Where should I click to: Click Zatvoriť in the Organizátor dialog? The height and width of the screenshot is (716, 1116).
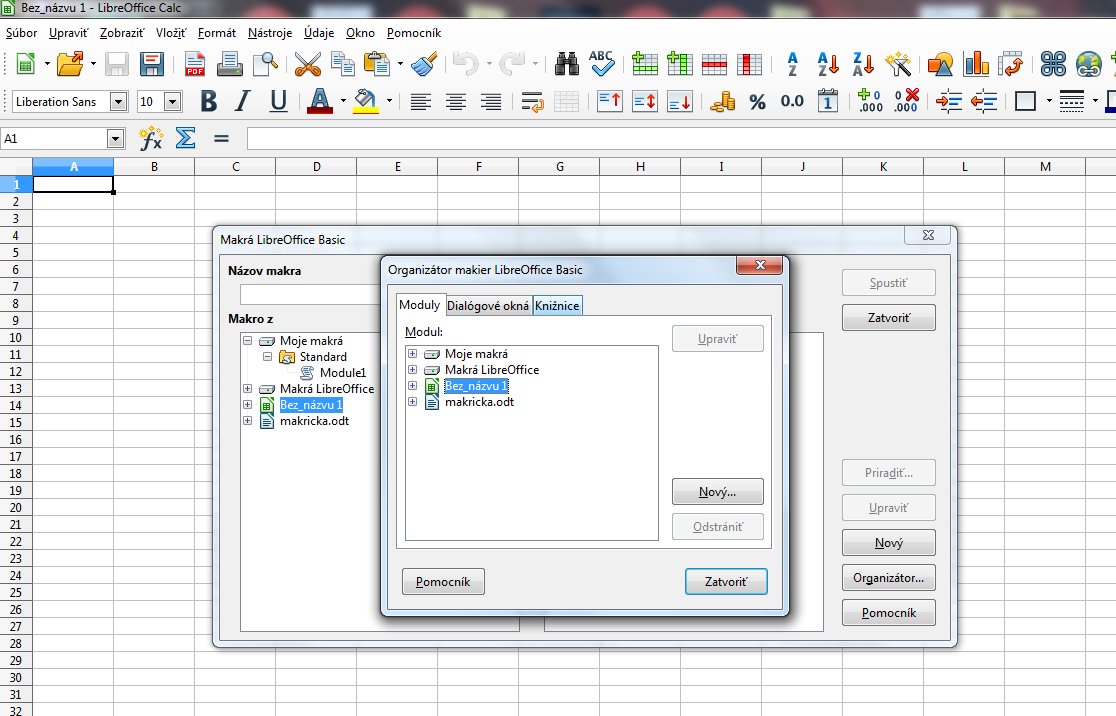(726, 581)
